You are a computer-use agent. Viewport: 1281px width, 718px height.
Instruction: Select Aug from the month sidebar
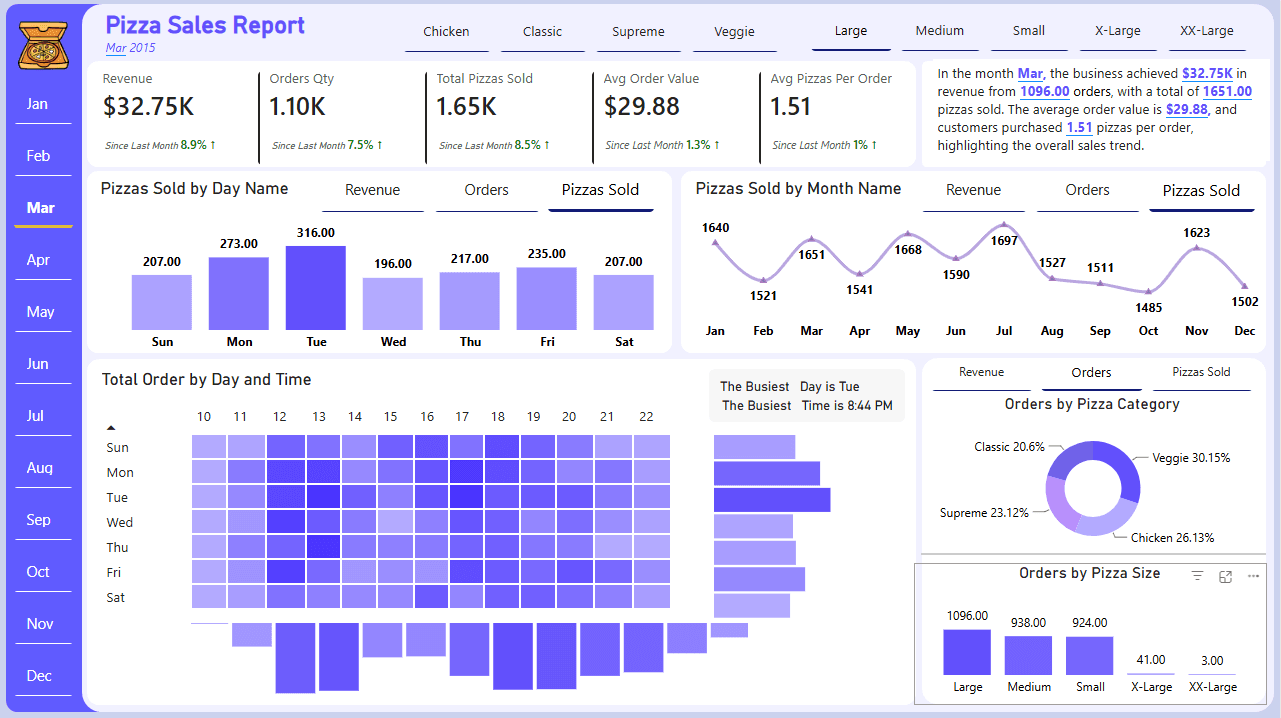coord(39,468)
